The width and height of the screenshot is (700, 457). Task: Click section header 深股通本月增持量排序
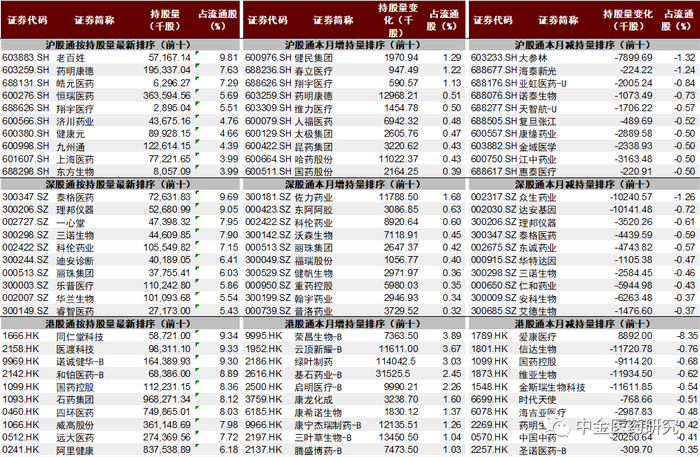[353, 184]
